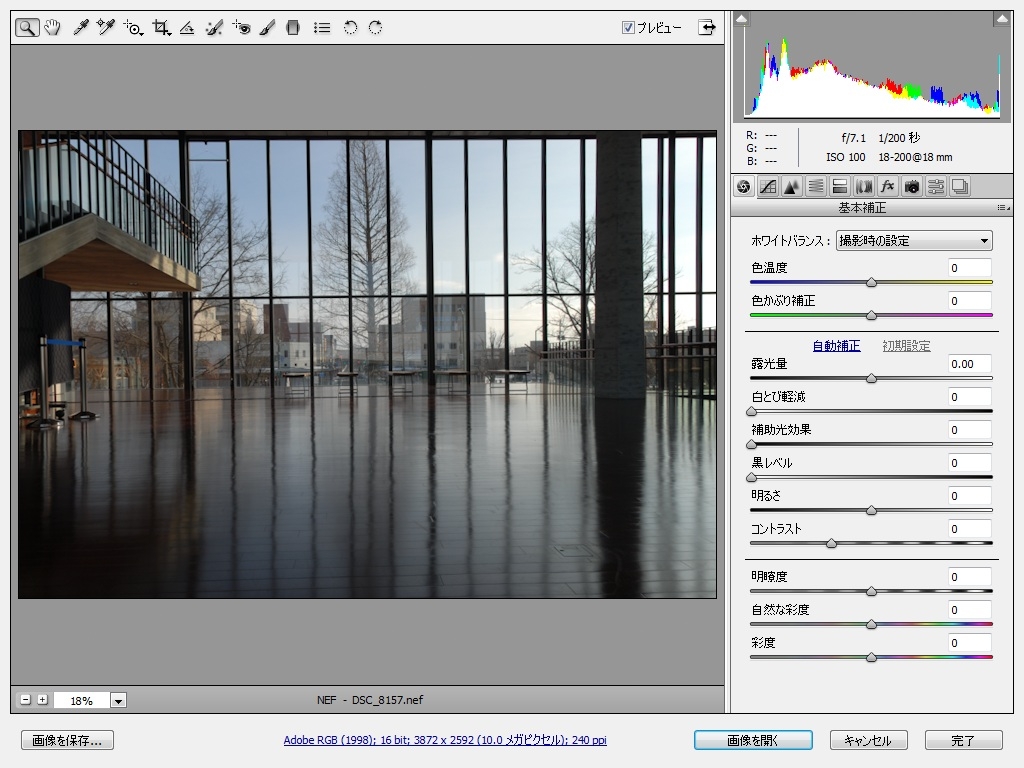Select the White Balance eyedropper tool
Viewport: 1024px width, 768px height.
[81, 28]
